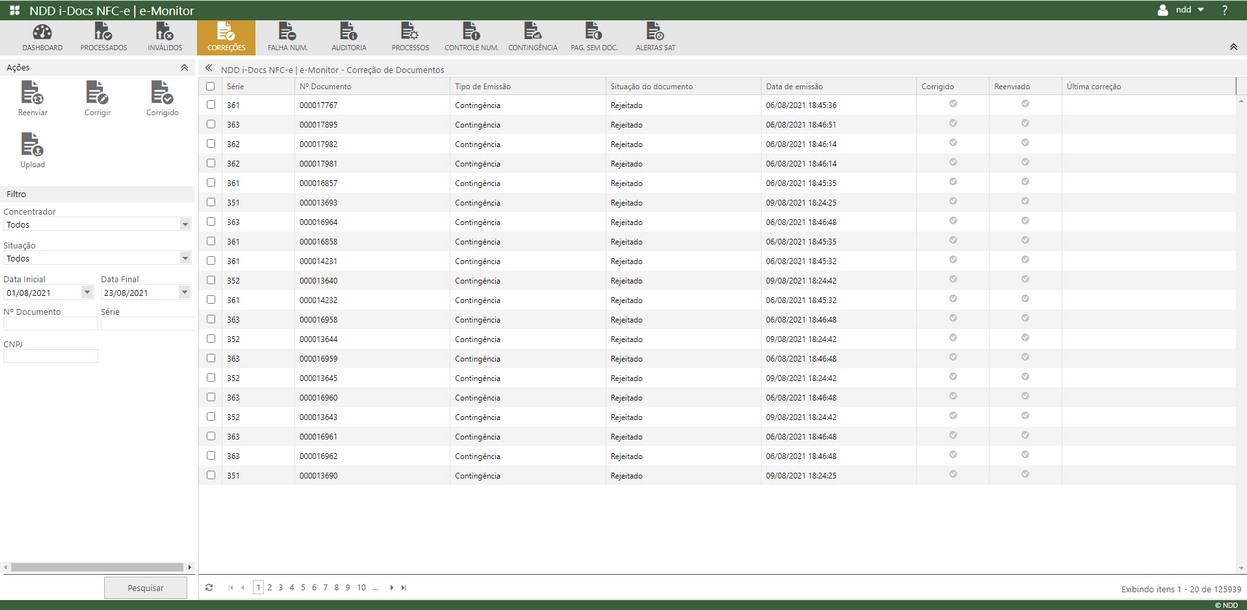Refresh the document list

209,587
